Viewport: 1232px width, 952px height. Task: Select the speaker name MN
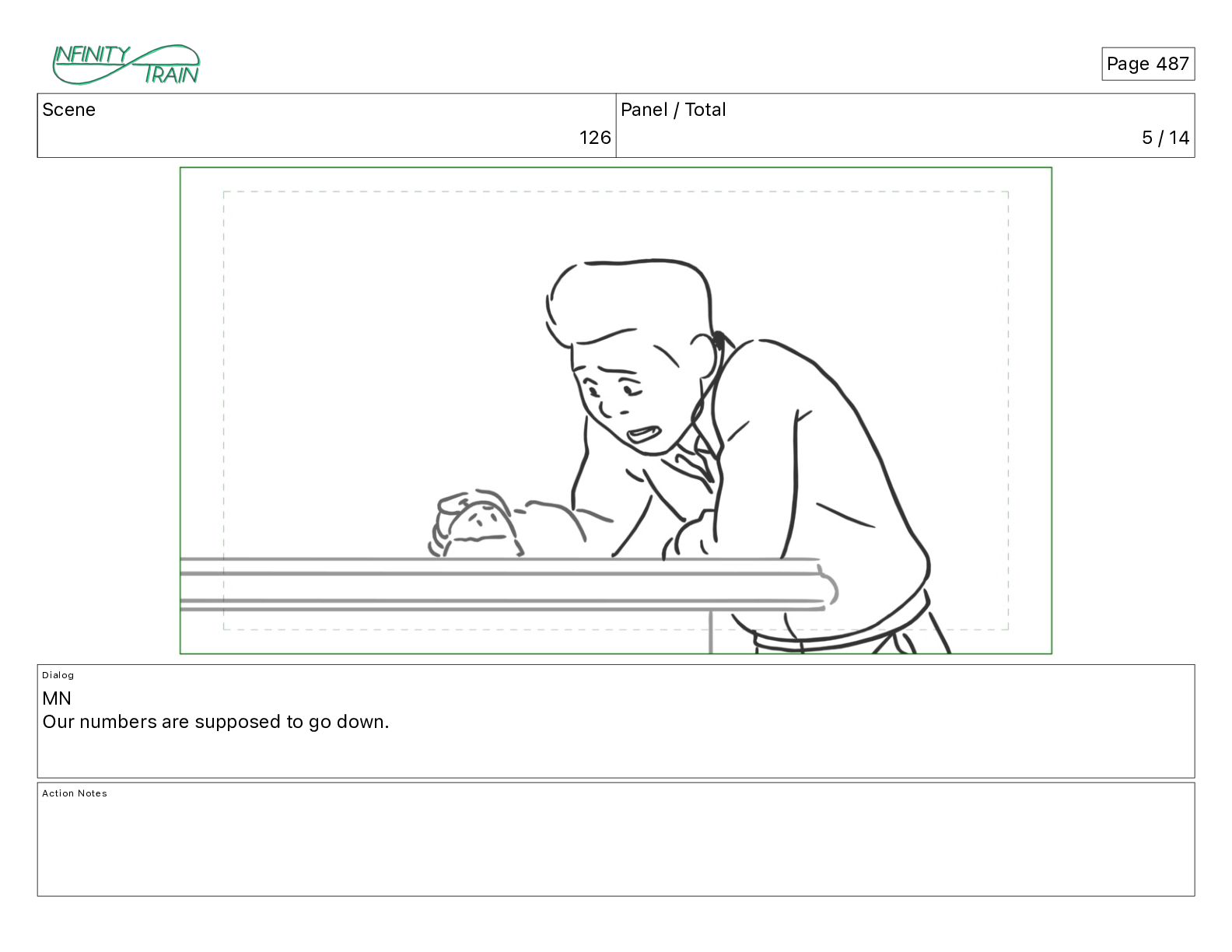57,698
